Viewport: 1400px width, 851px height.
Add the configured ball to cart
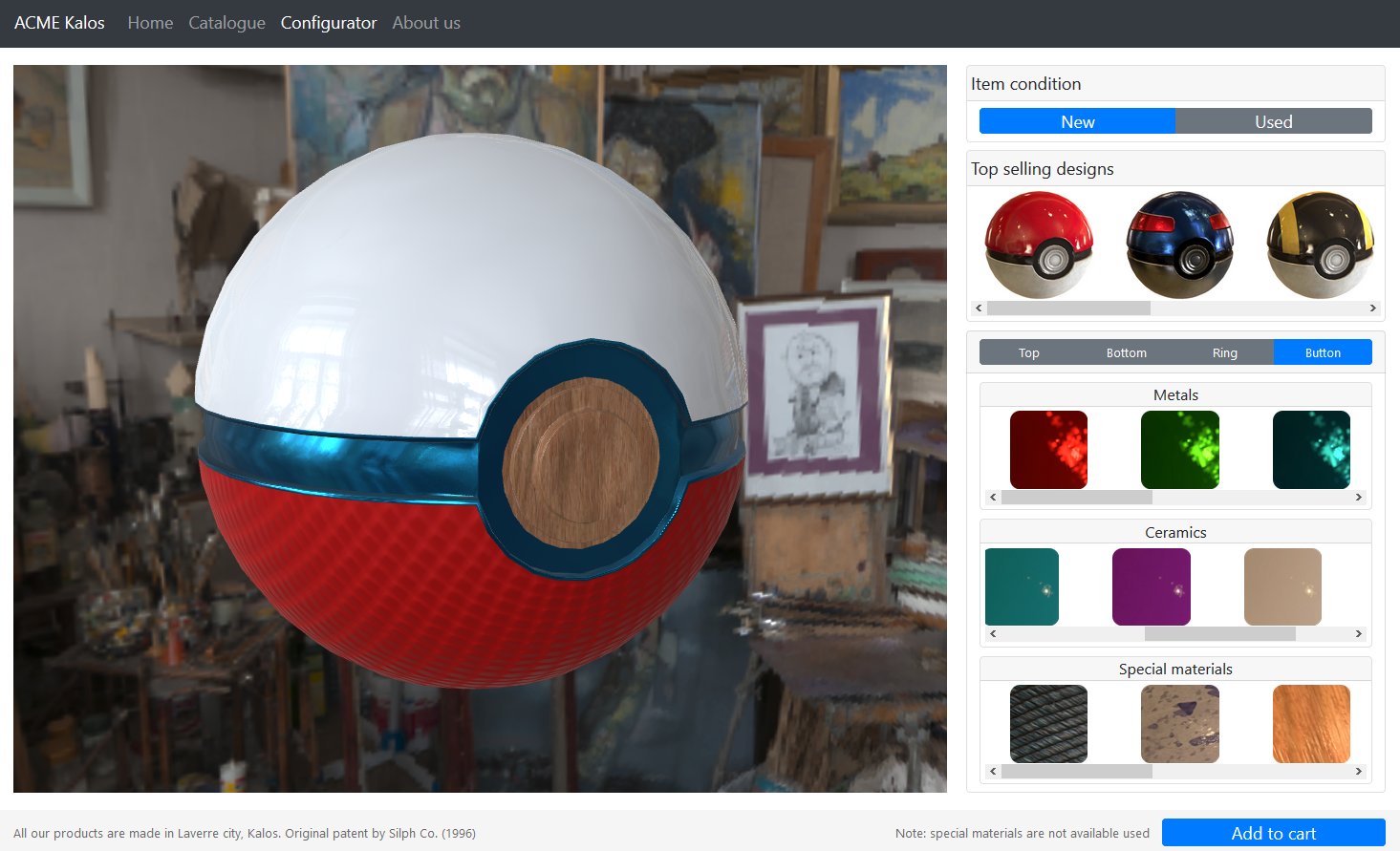coord(1273,833)
